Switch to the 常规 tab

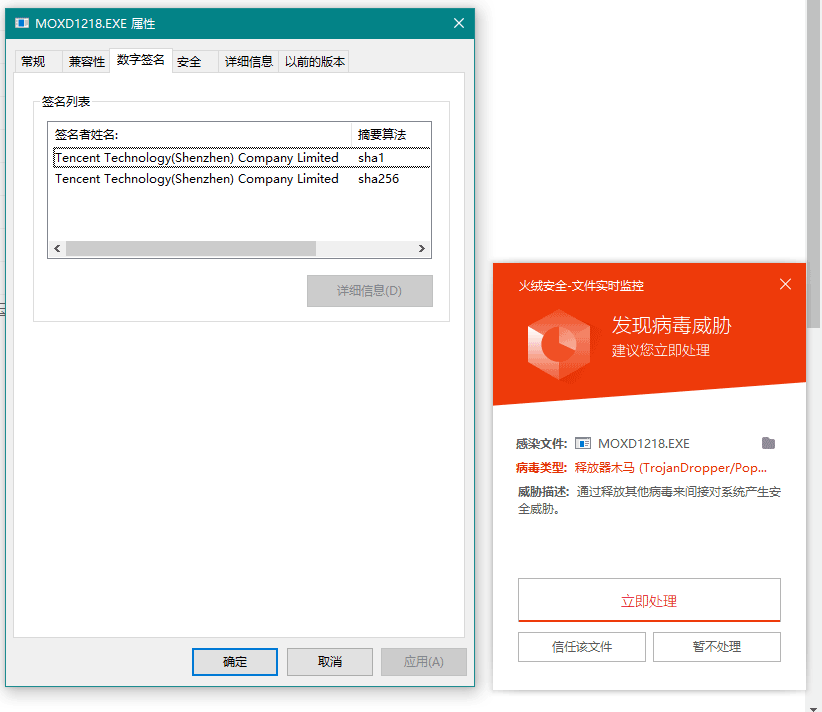[36, 61]
